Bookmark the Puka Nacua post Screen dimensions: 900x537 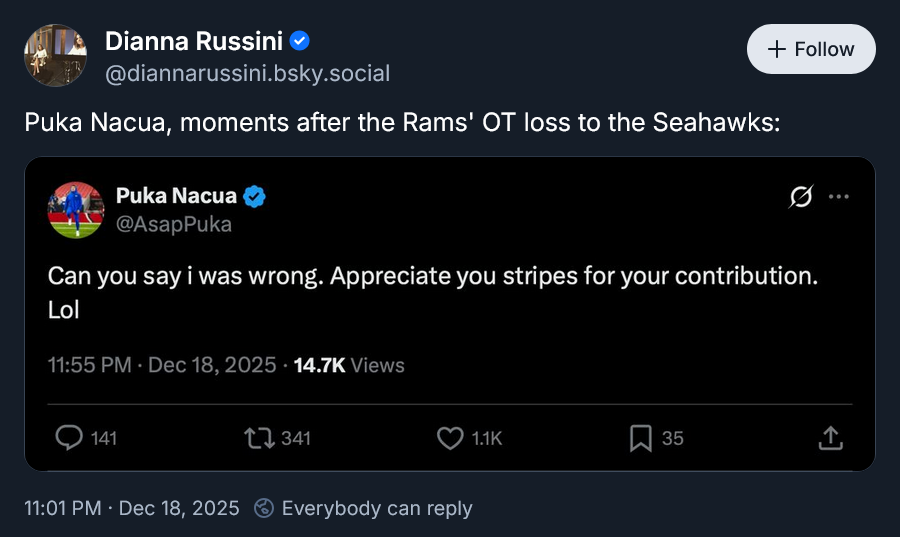tap(641, 438)
